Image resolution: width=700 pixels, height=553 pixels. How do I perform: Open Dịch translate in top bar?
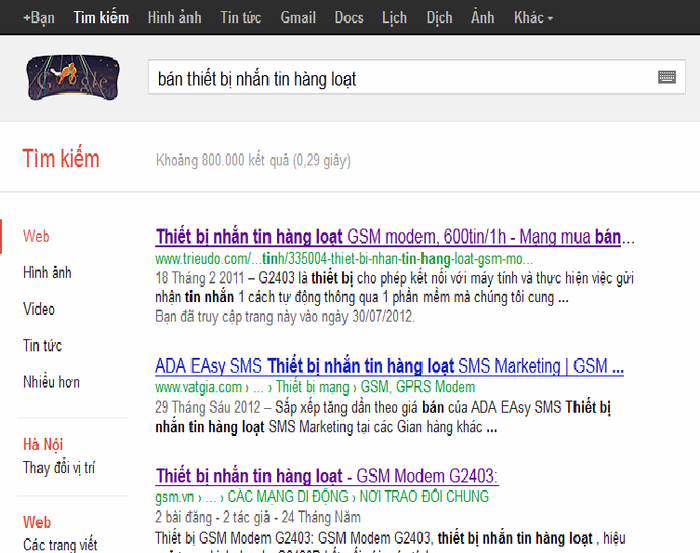click(x=439, y=18)
